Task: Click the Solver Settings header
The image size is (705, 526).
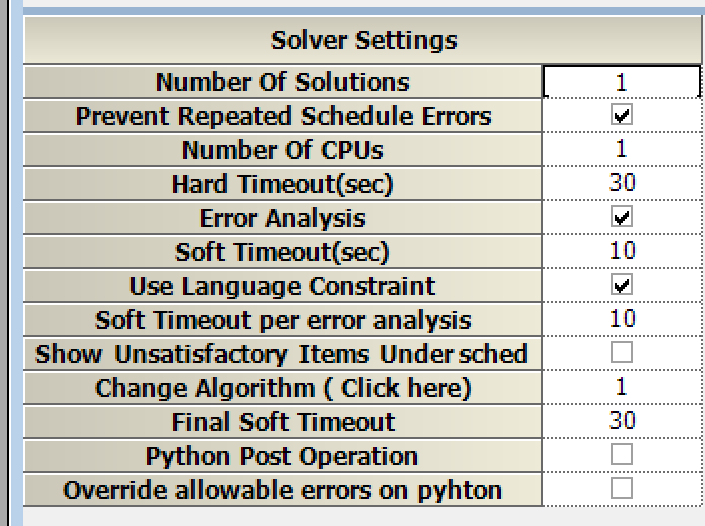Action: (364, 41)
